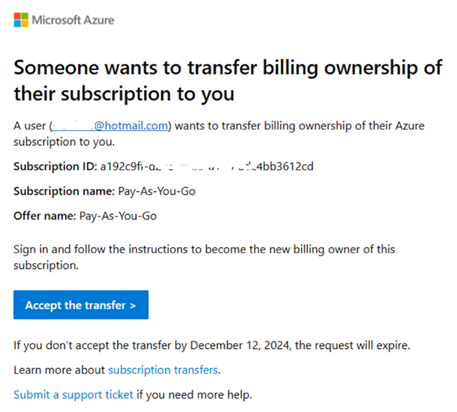Screen dimensions: 457x412
Task: Open the subscription transfers link
Action: point(163,370)
